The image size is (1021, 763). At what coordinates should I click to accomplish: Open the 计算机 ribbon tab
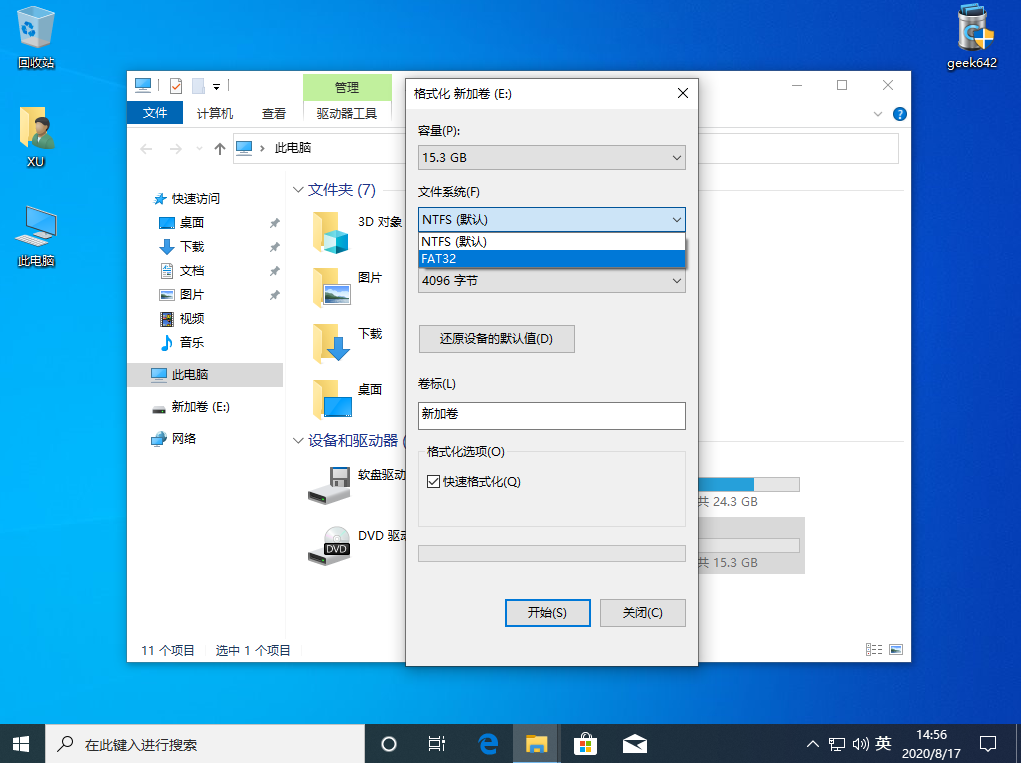coord(215,113)
